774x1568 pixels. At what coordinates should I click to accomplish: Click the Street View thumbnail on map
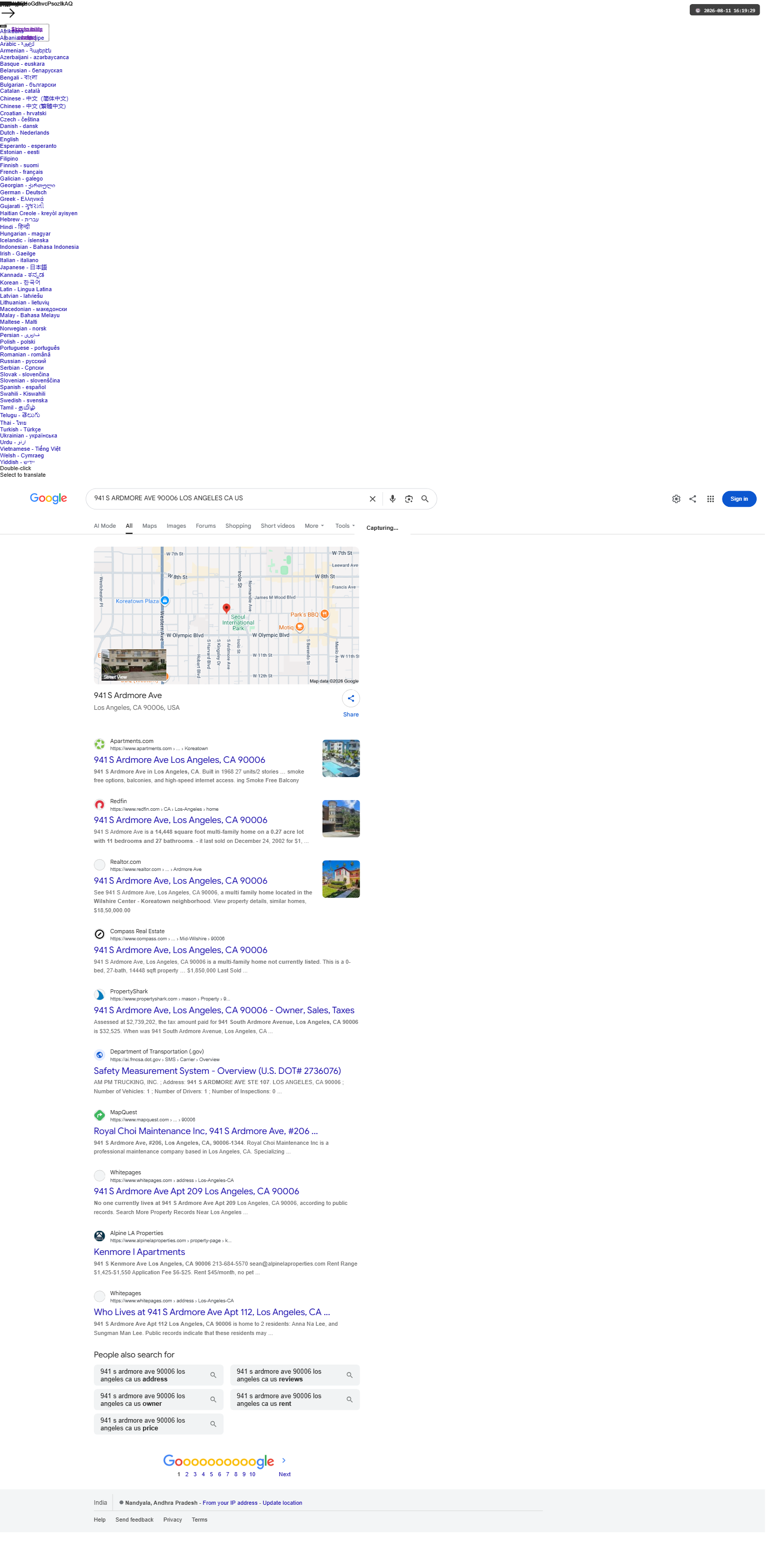[133, 665]
